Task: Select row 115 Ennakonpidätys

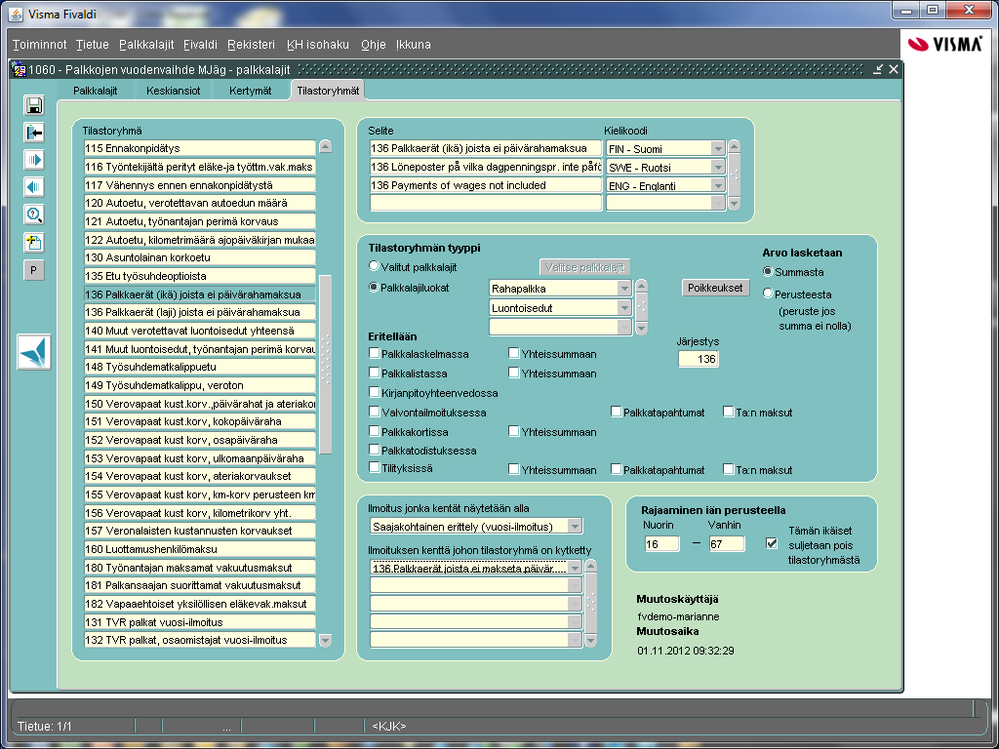Action: coord(200,148)
